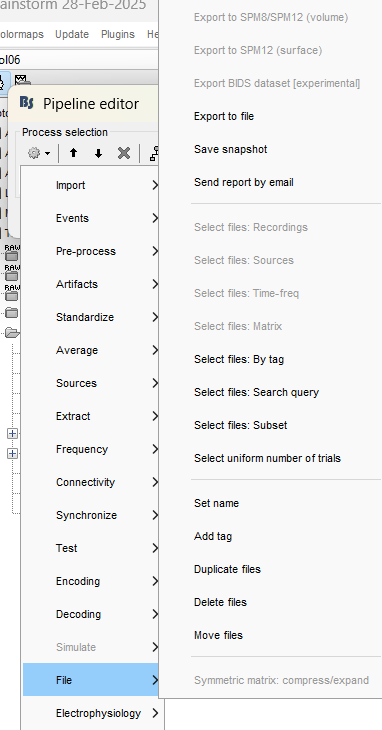Image resolution: width=382 pixels, height=730 pixels.
Task: Click the Brainstorm logo in Pipeline editor
Action: point(27,103)
